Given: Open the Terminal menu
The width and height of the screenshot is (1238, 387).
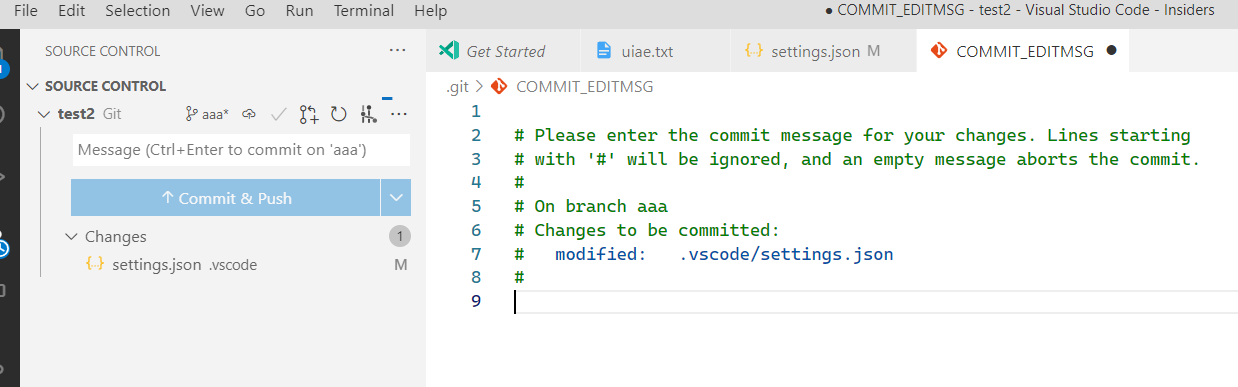Looking at the screenshot, I should (364, 11).
